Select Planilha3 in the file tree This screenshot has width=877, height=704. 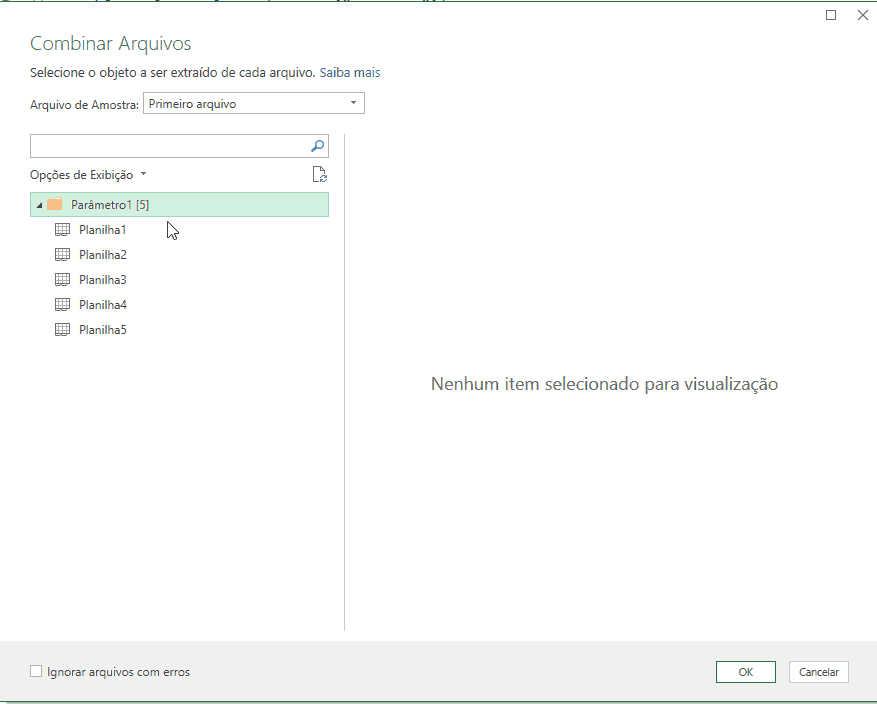coord(102,279)
